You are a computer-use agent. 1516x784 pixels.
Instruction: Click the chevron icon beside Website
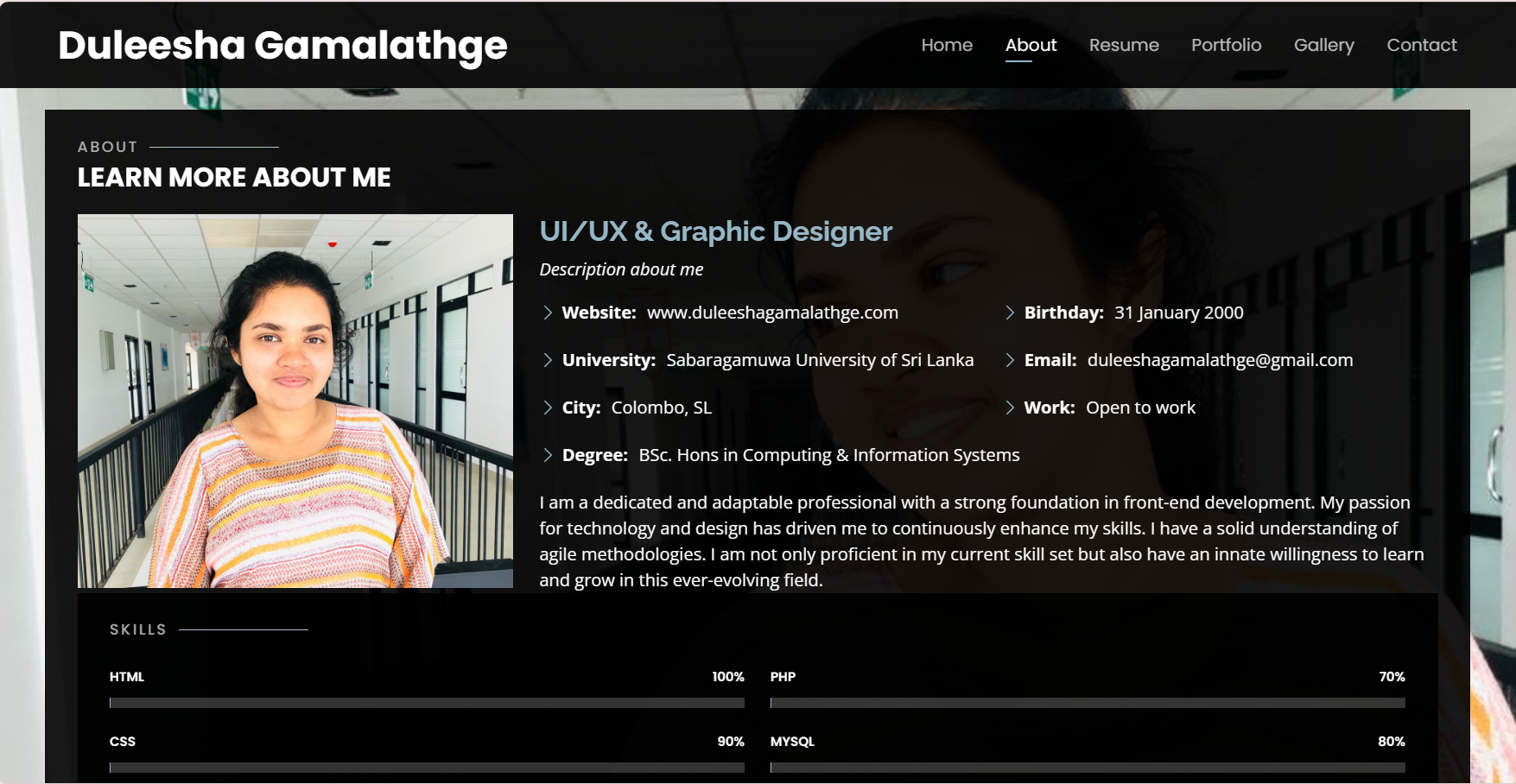[548, 313]
